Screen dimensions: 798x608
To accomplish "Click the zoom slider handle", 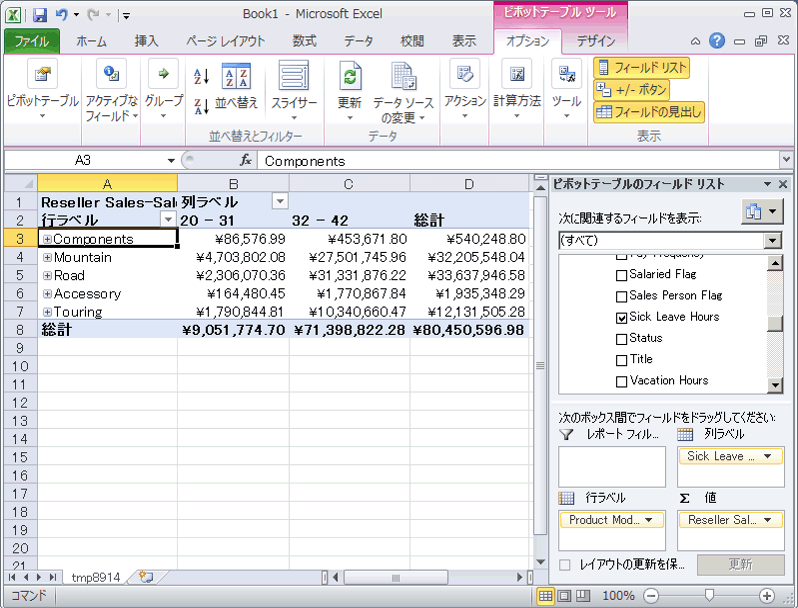I will [709, 595].
